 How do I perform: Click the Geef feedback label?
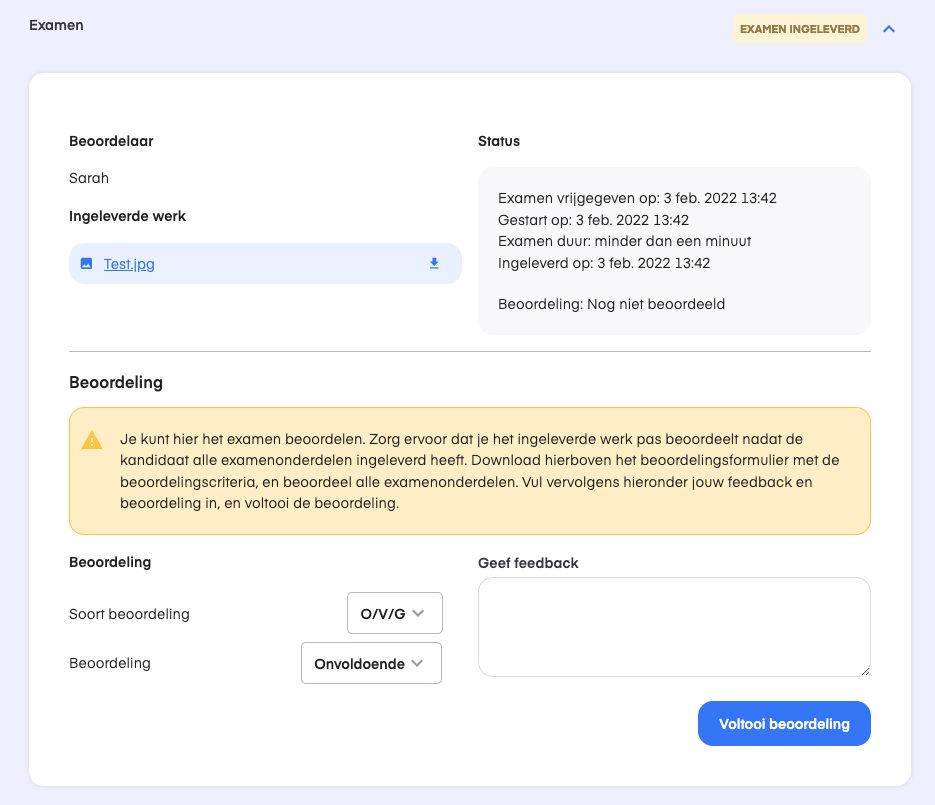point(528,563)
